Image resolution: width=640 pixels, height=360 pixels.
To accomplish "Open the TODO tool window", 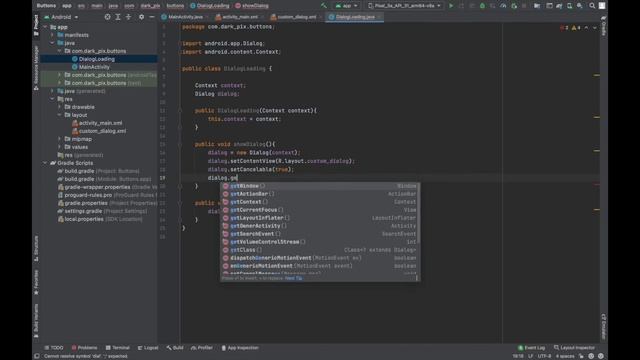I will 54,348.
